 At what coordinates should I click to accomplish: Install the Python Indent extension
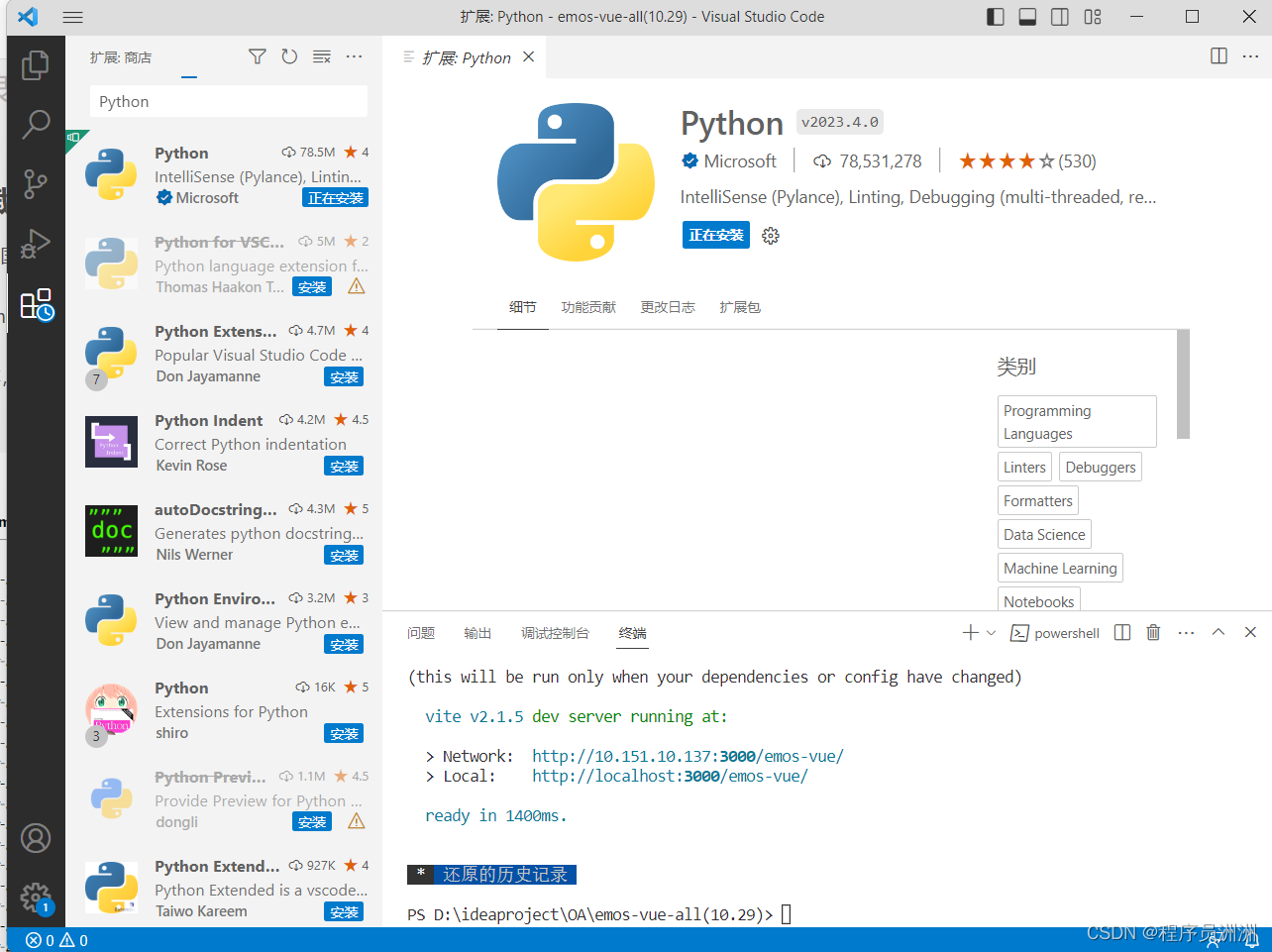344,467
